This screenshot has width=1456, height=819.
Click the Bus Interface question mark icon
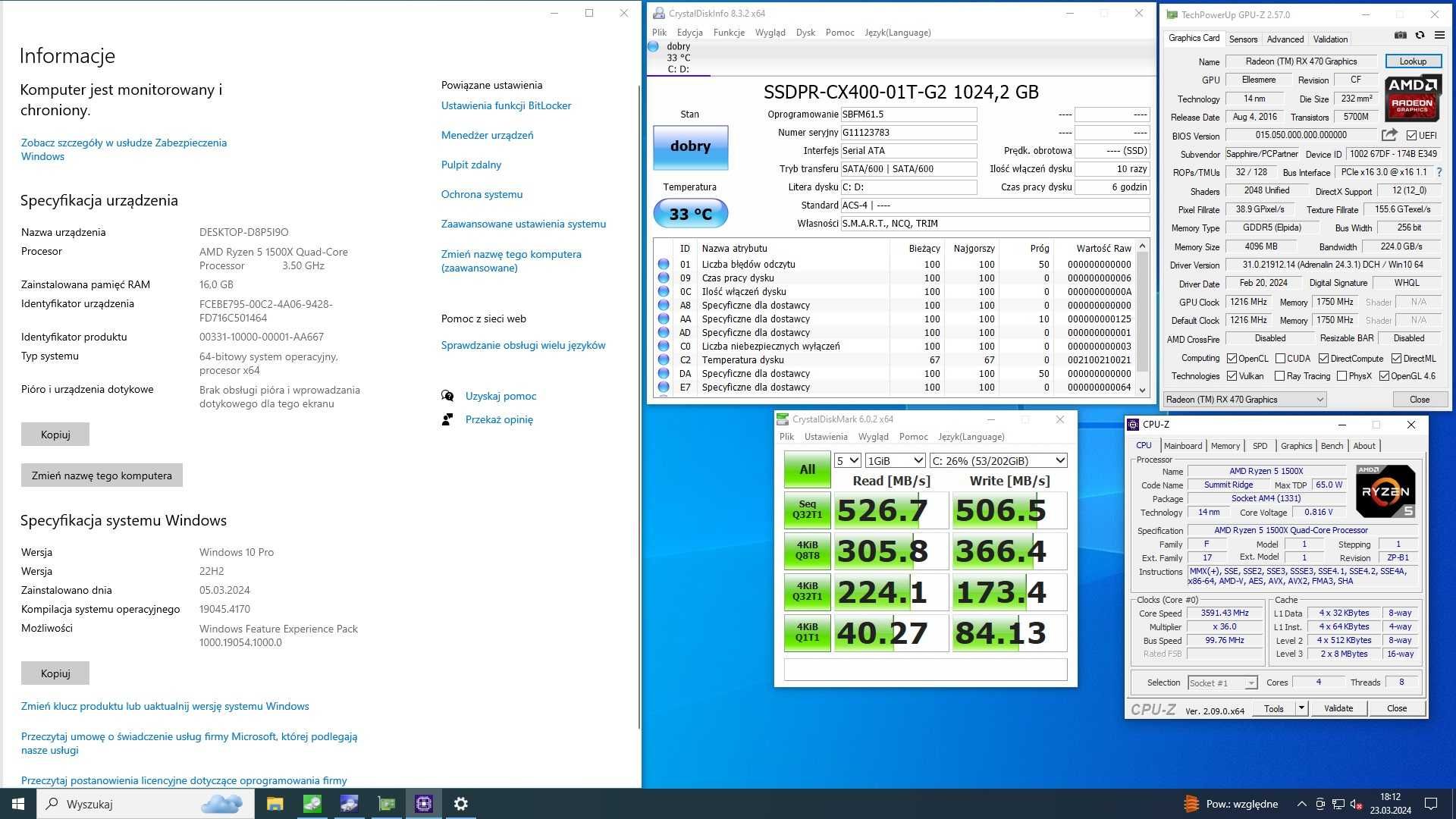(1439, 172)
